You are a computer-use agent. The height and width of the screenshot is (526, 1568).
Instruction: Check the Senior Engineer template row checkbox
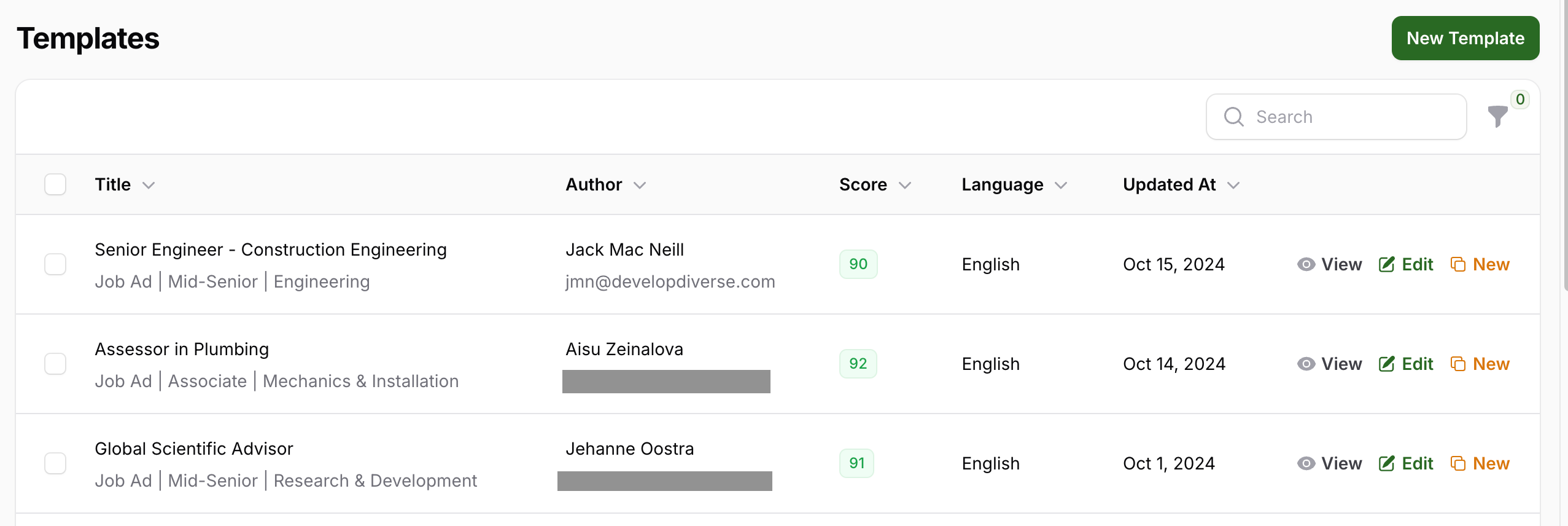click(55, 264)
